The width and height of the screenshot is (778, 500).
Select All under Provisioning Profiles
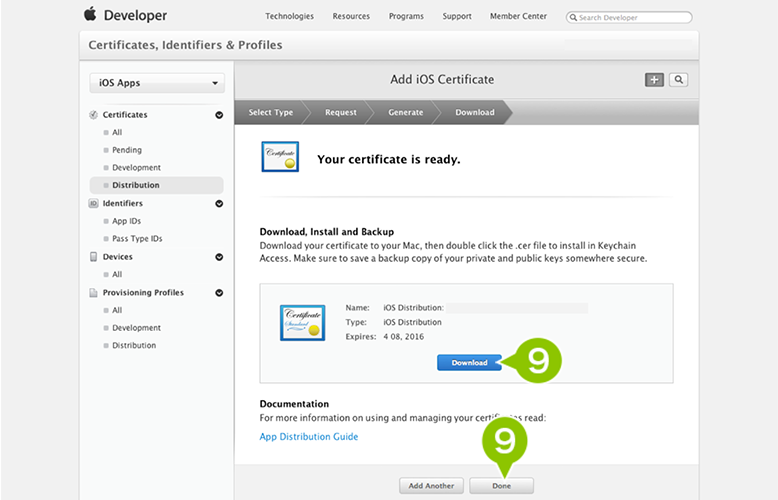117,310
